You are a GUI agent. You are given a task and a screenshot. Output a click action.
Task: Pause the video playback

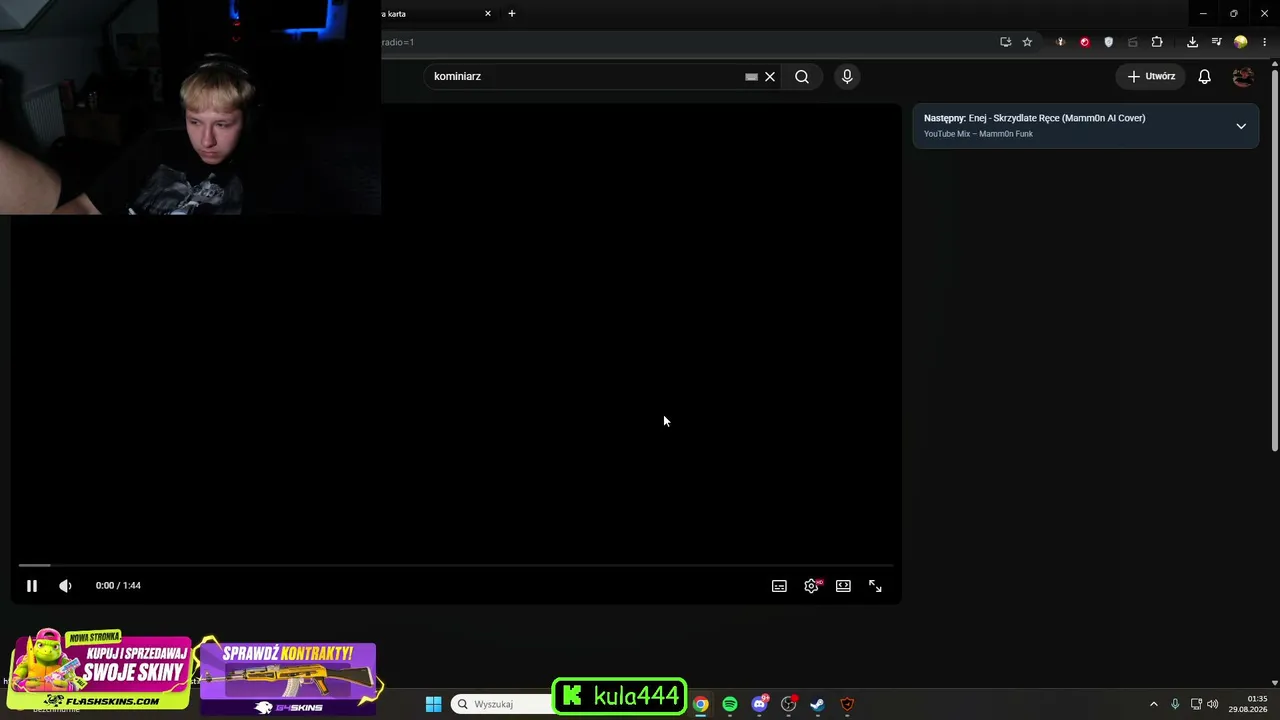32,586
